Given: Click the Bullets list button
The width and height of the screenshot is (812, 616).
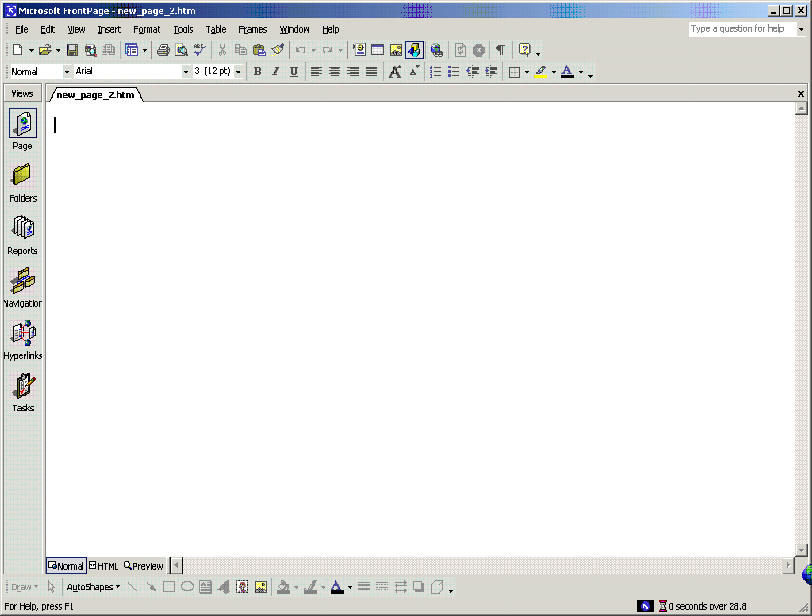Looking at the screenshot, I should click(454, 71).
